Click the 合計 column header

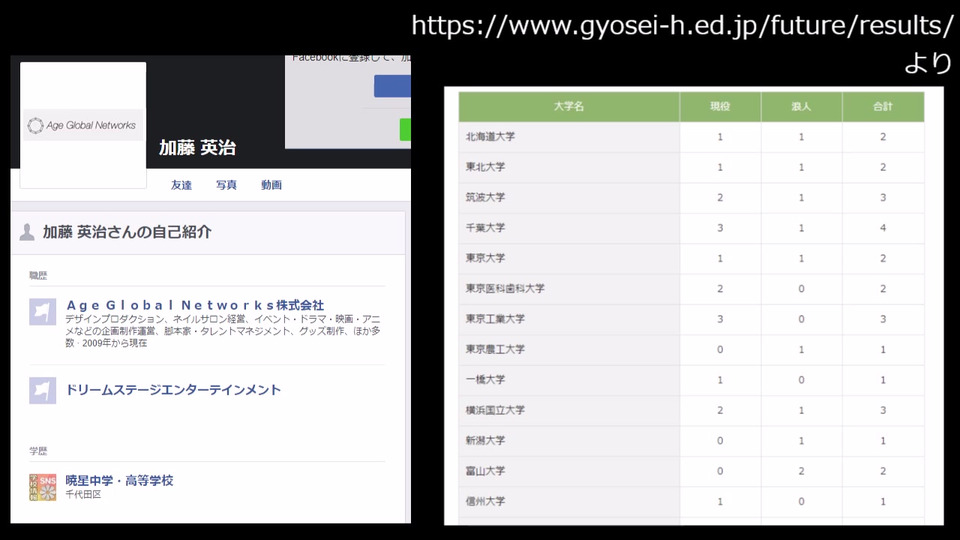coord(883,107)
